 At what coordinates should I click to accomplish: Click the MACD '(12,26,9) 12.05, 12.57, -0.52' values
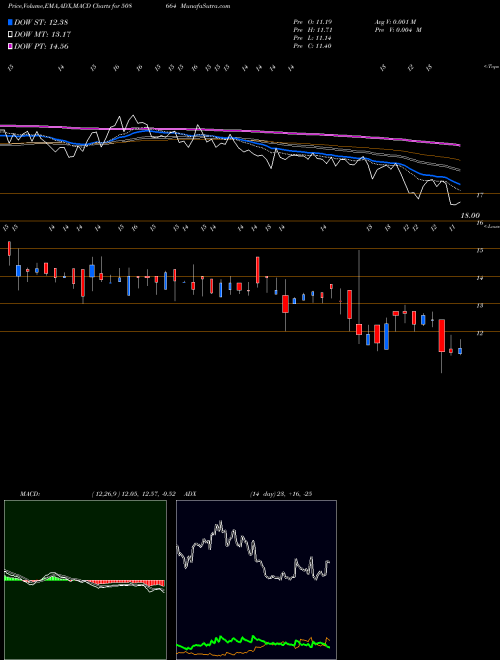136,494
